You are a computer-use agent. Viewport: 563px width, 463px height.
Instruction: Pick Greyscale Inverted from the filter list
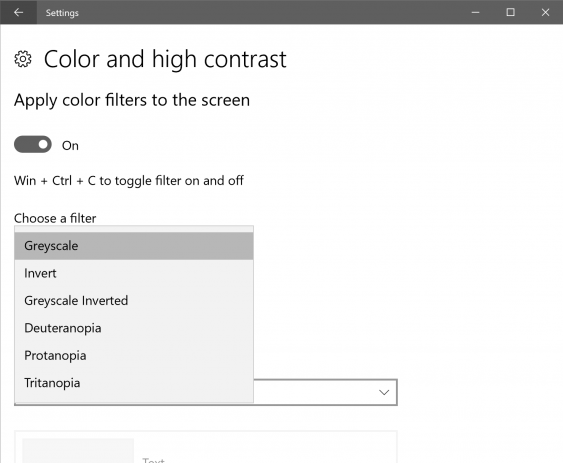pos(134,301)
